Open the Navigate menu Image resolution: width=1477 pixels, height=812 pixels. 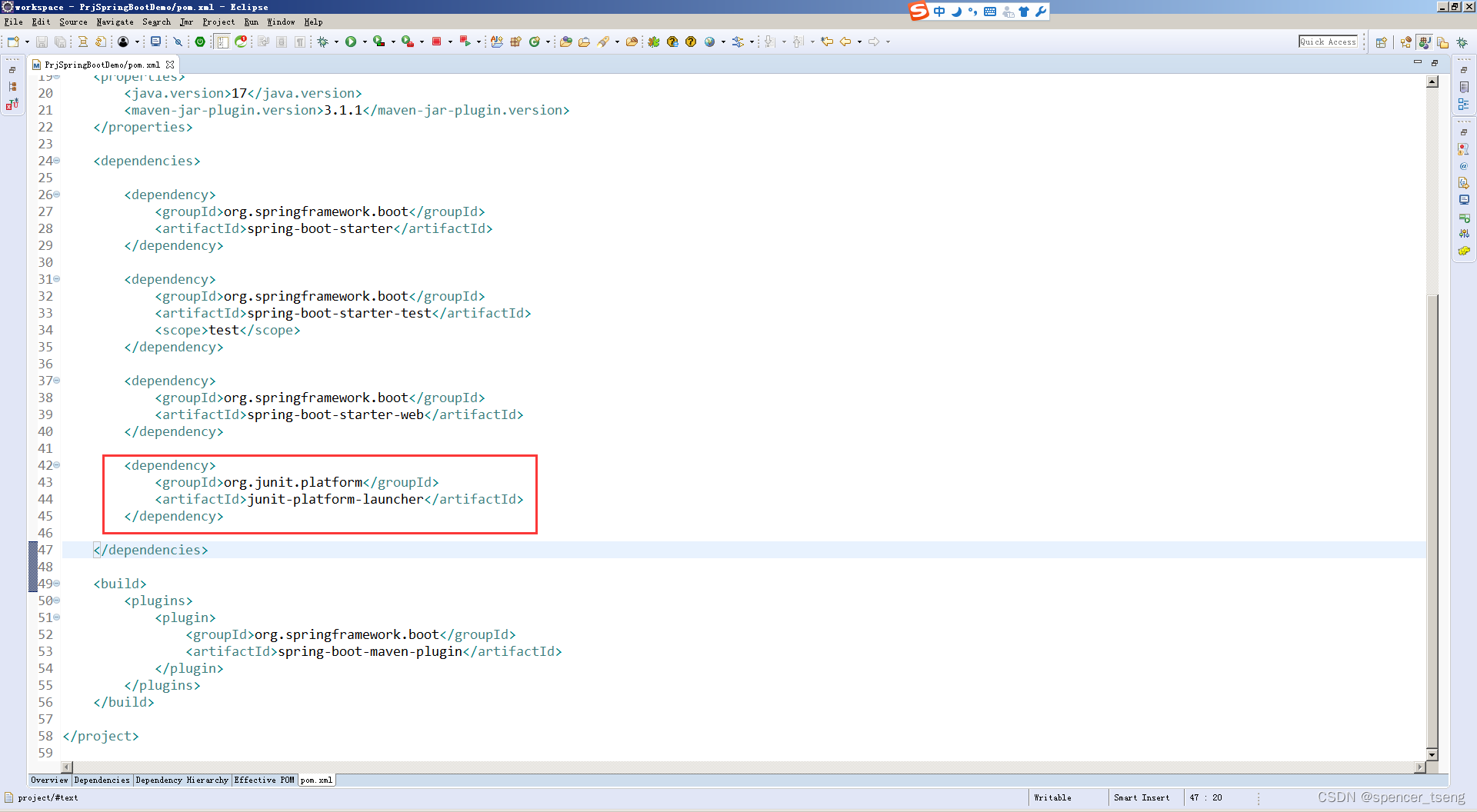pos(115,22)
